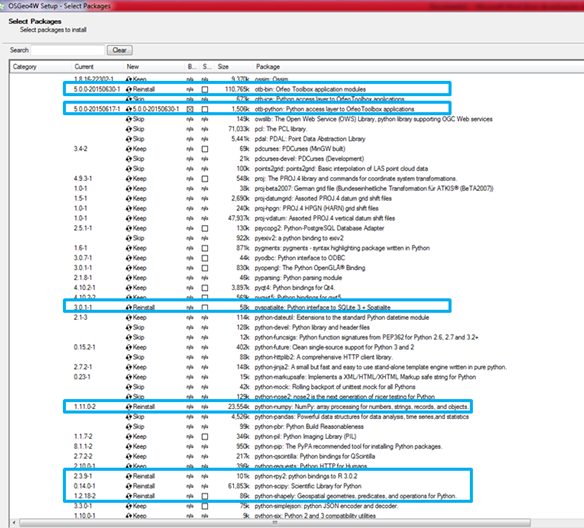Cycle the action icon for owslib package
This screenshot has width=584, height=528.
coord(129,119)
